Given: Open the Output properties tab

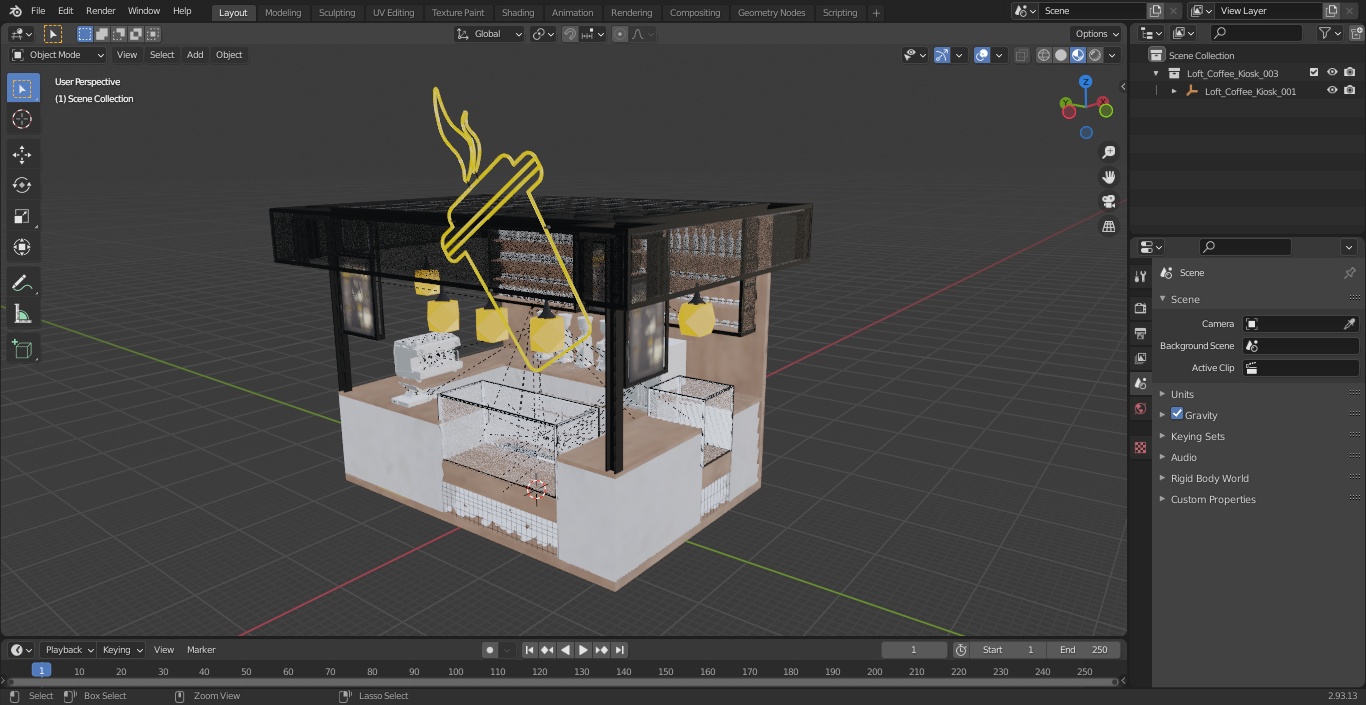Looking at the screenshot, I should click(x=1140, y=333).
